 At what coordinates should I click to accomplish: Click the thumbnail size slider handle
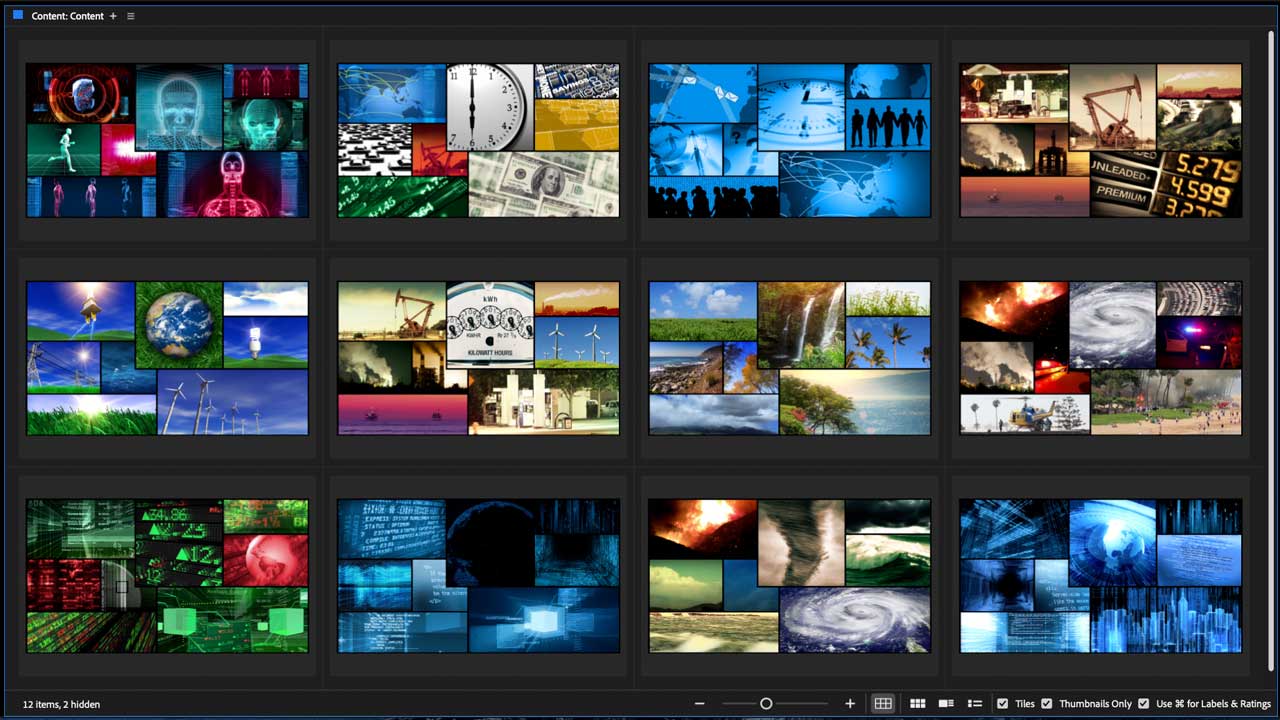[766, 704]
